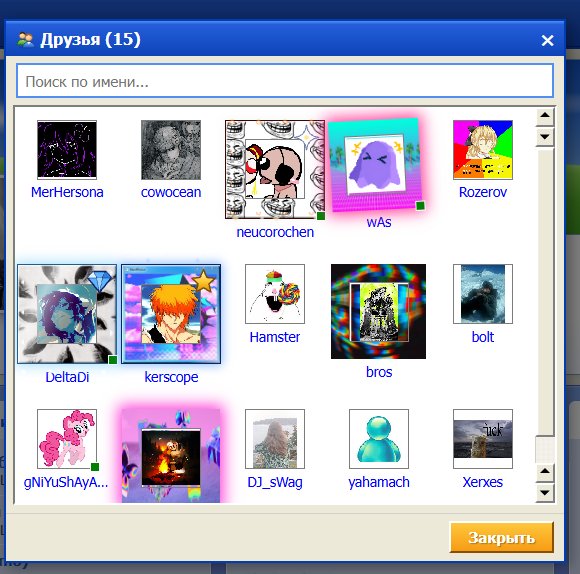Open DJ_sWag's avatar photo
Image resolution: width=580 pixels, height=574 pixels.
pos(275,439)
